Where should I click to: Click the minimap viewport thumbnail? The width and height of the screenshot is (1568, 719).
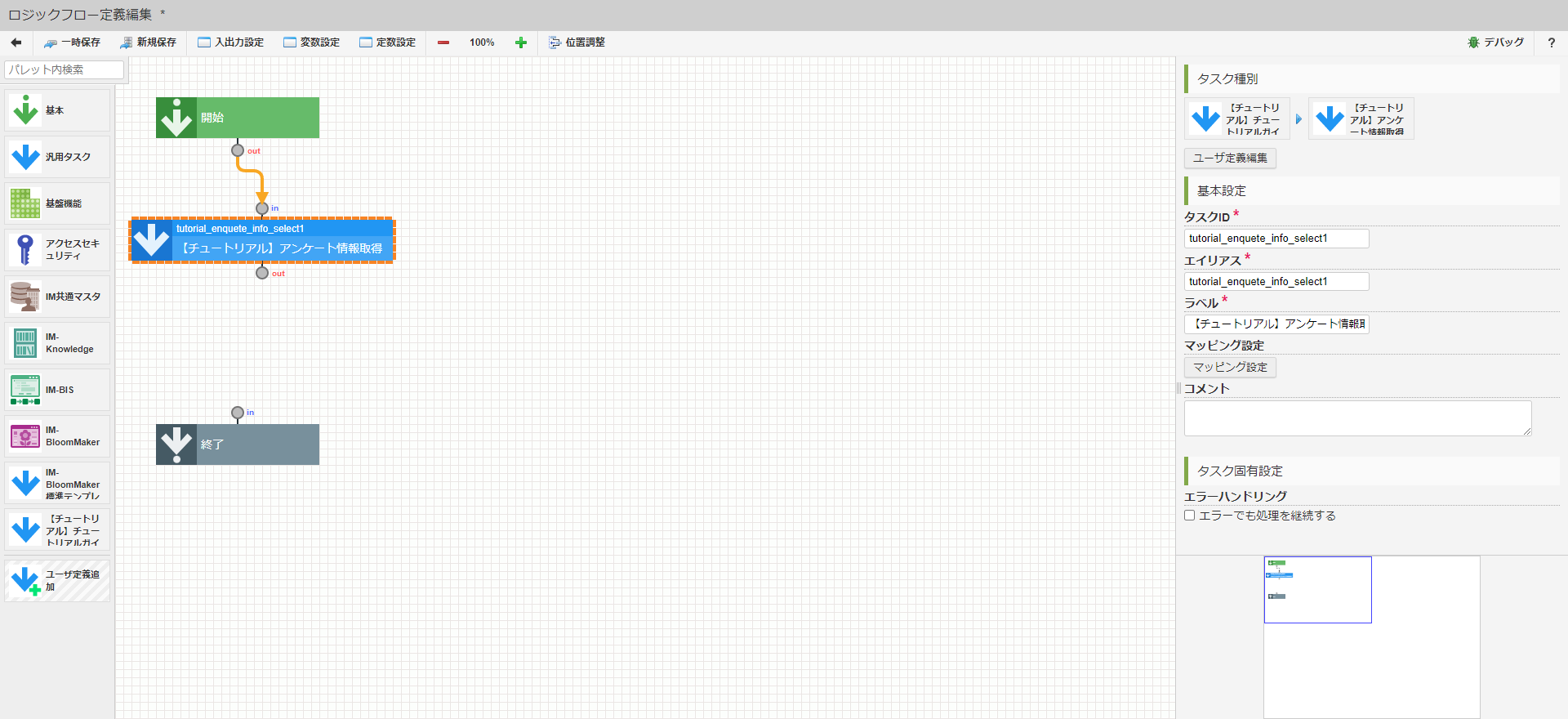[1318, 590]
